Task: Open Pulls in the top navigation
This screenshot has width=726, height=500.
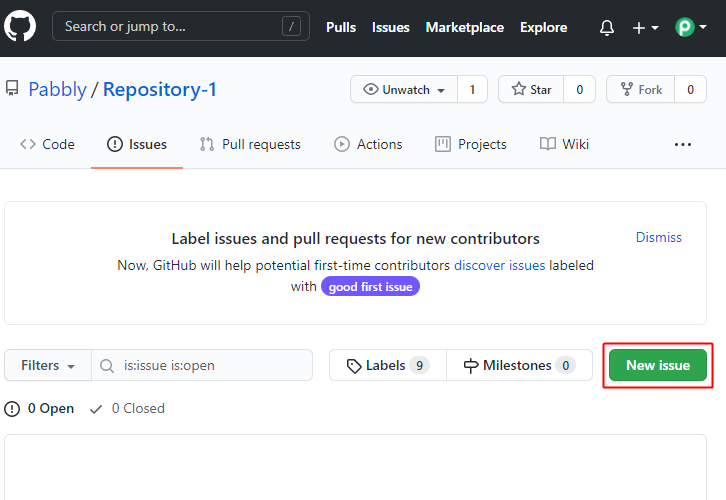Action: tap(341, 27)
